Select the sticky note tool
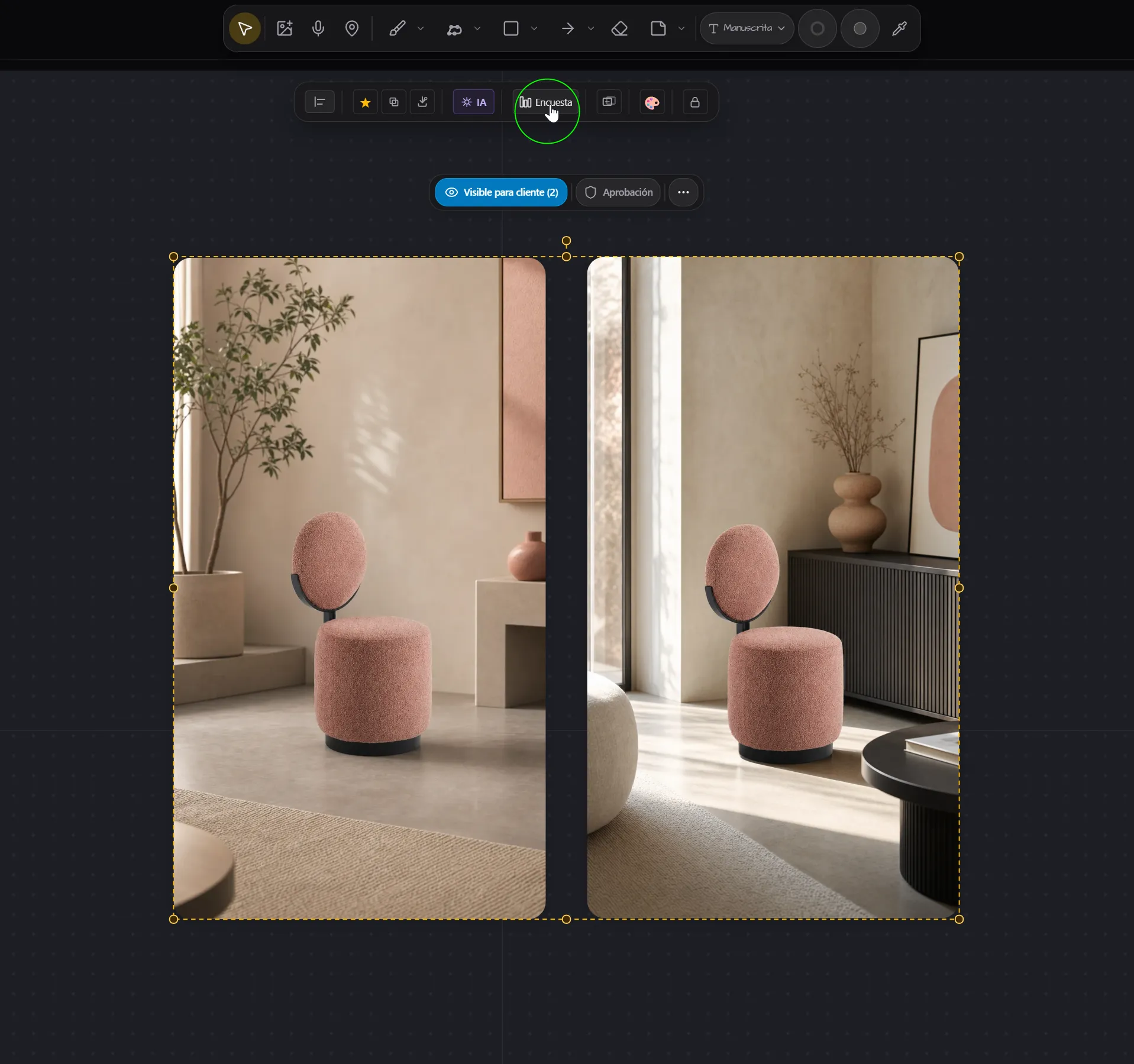The image size is (1134, 1064). point(658,28)
